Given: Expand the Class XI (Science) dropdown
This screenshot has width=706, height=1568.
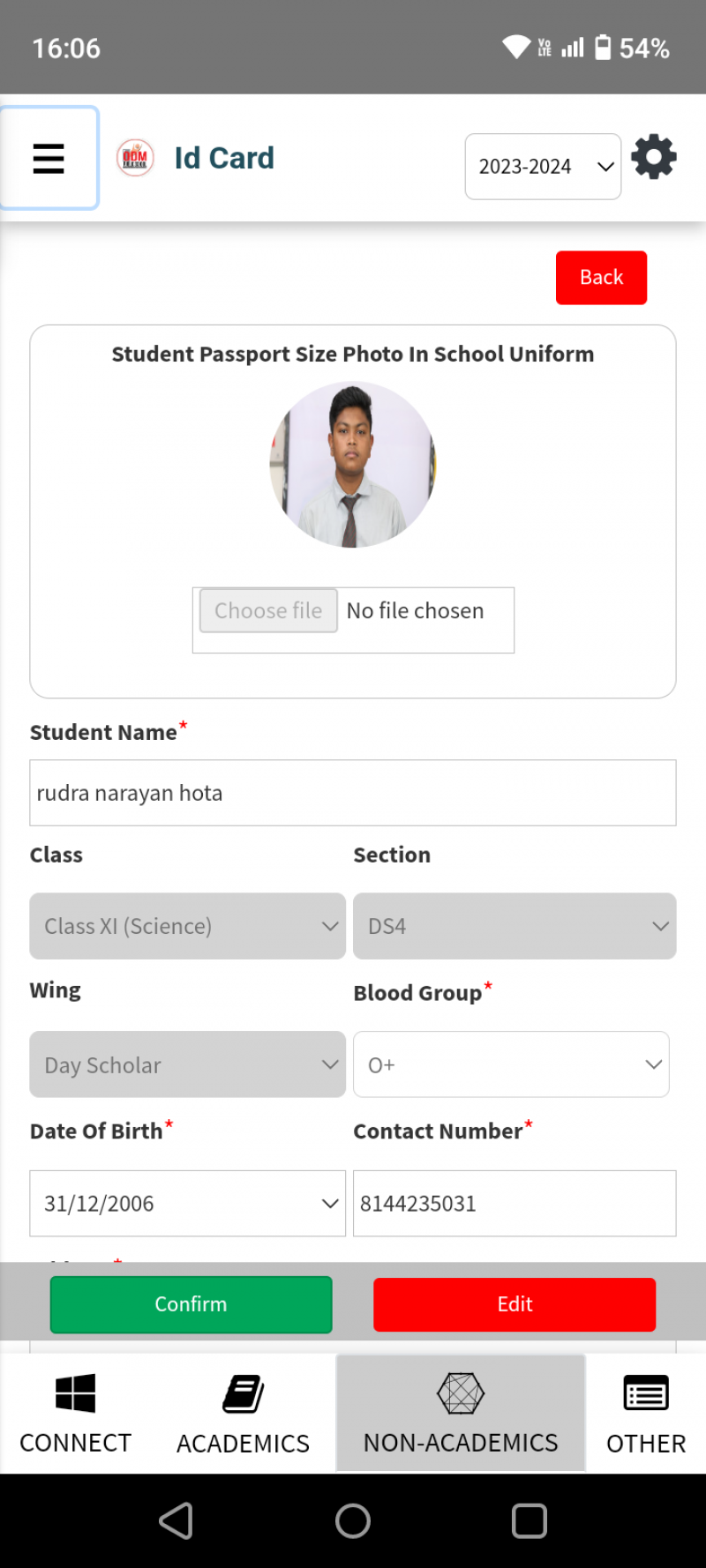Looking at the screenshot, I should [187, 926].
